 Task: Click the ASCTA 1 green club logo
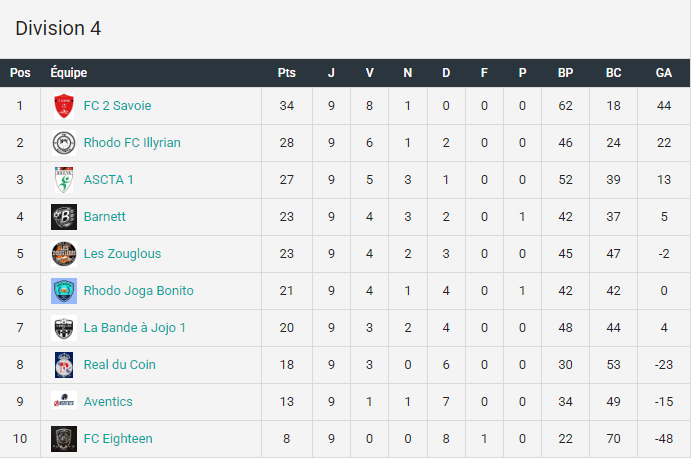[64, 180]
